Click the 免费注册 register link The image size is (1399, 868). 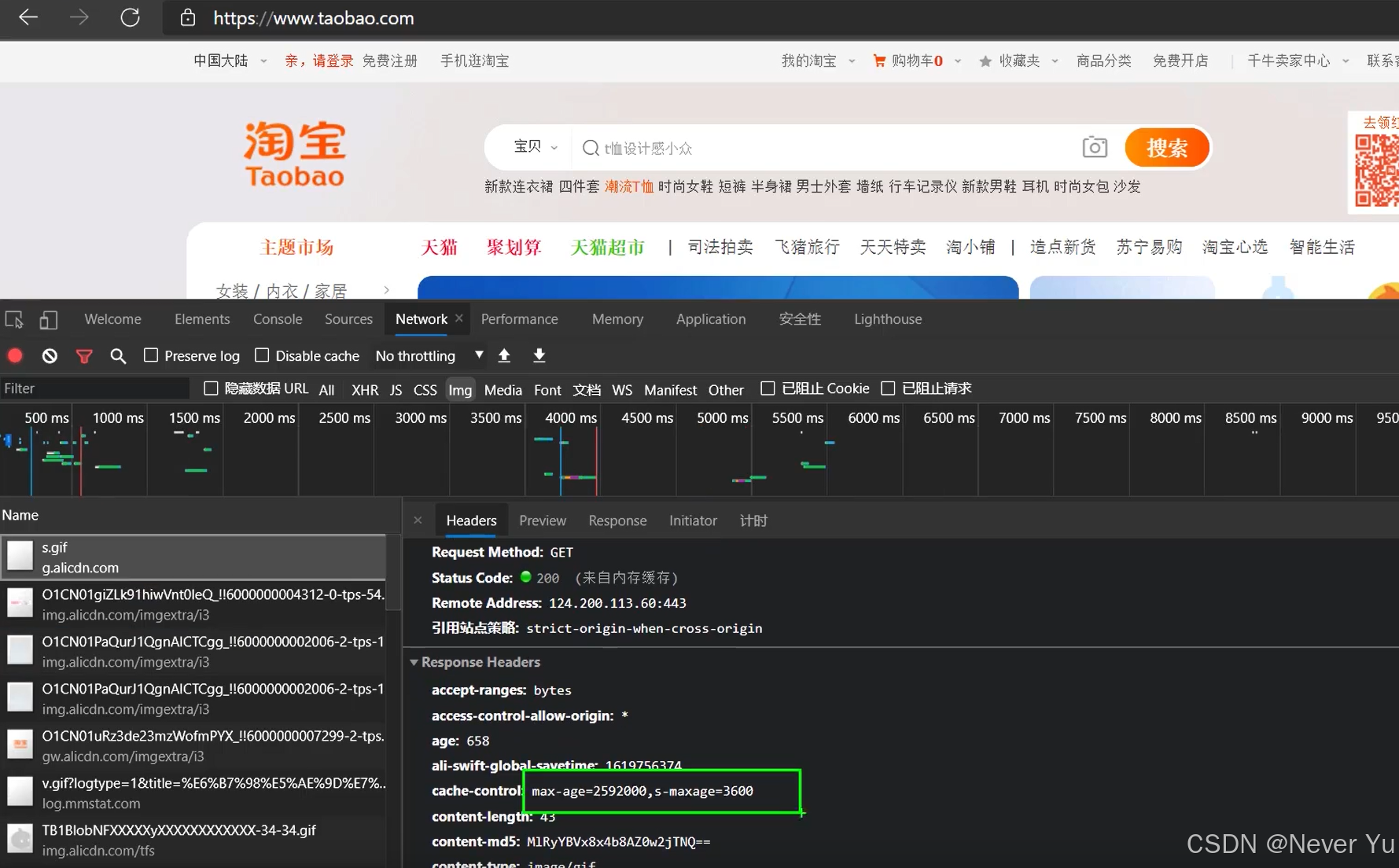pyautogui.click(x=389, y=61)
